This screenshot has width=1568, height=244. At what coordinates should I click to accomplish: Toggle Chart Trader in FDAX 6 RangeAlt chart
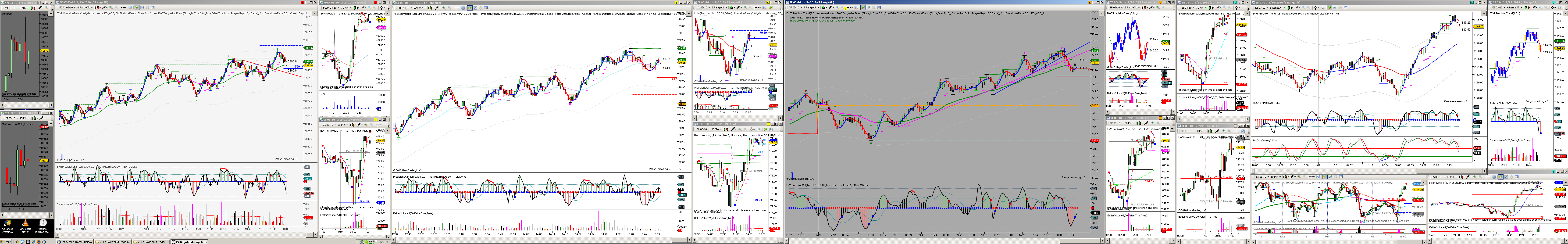pos(136,7)
